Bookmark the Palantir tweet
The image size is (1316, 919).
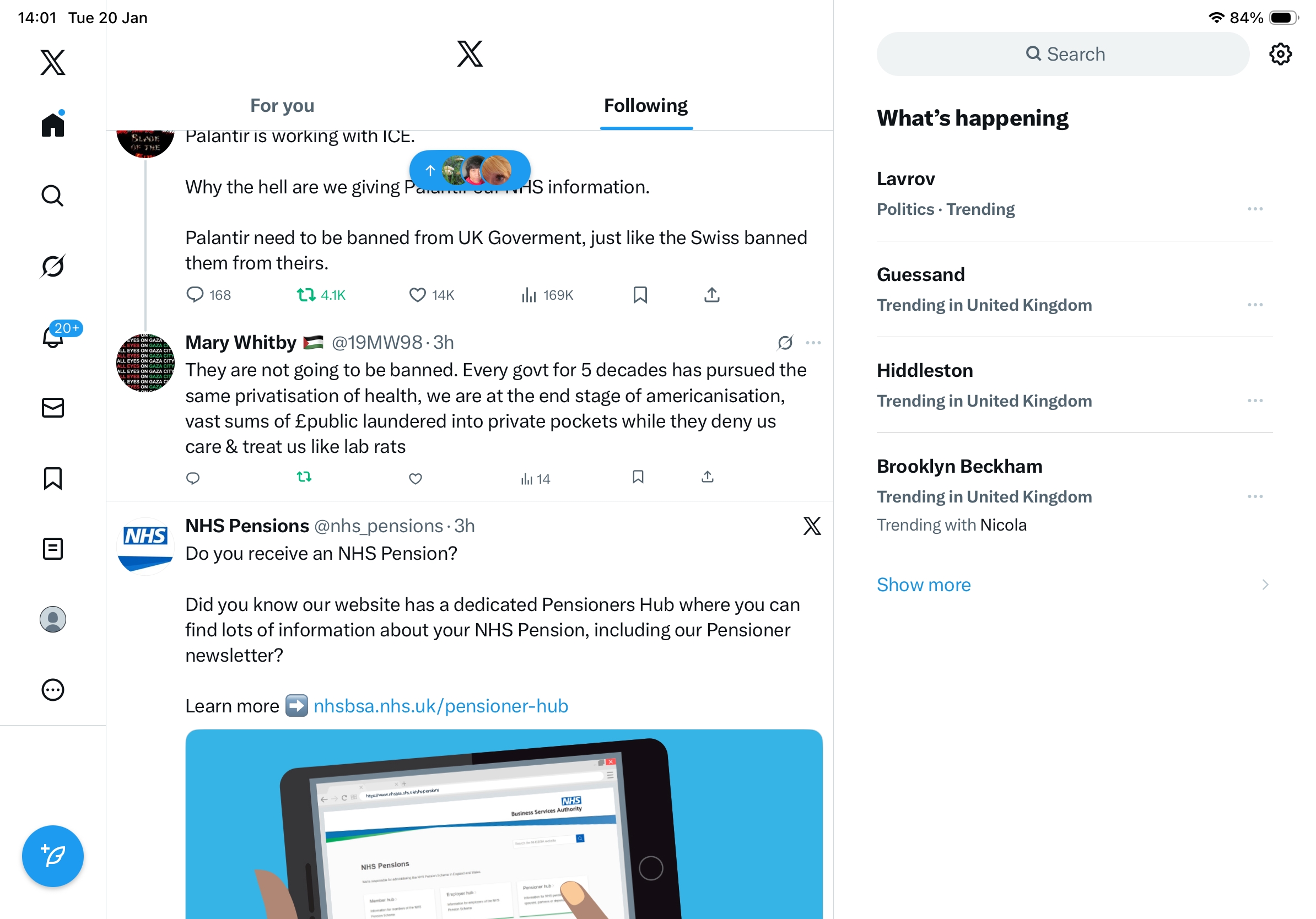coord(640,295)
